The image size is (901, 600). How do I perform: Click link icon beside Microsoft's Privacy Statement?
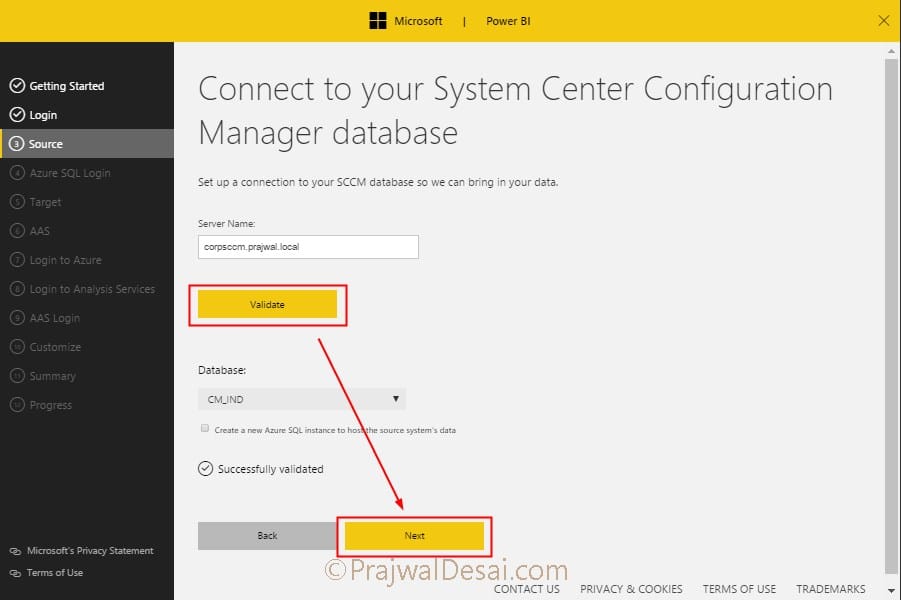coord(16,551)
